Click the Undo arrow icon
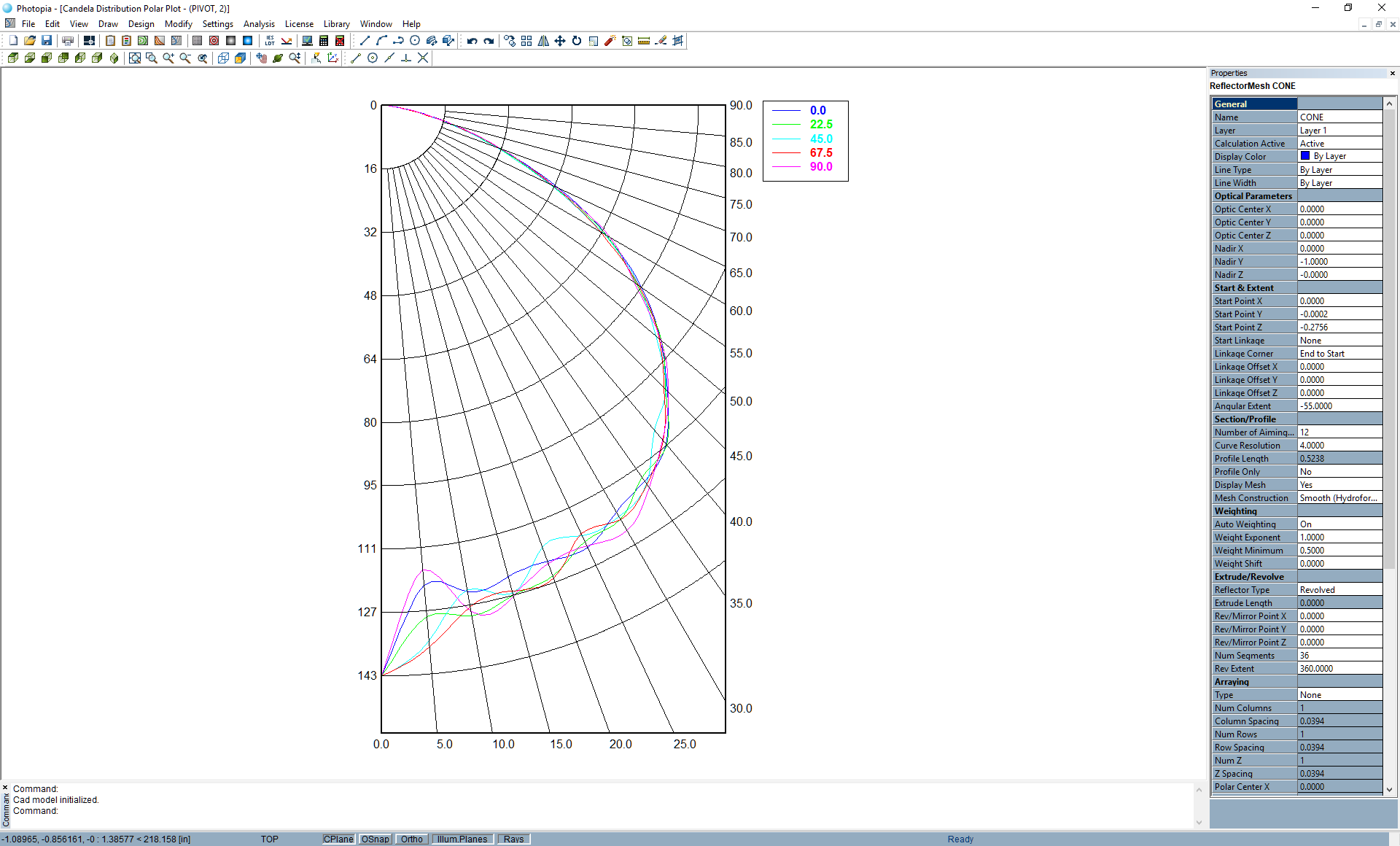Image resolution: width=1400 pixels, height=846 pixels. tap(472, 41)
